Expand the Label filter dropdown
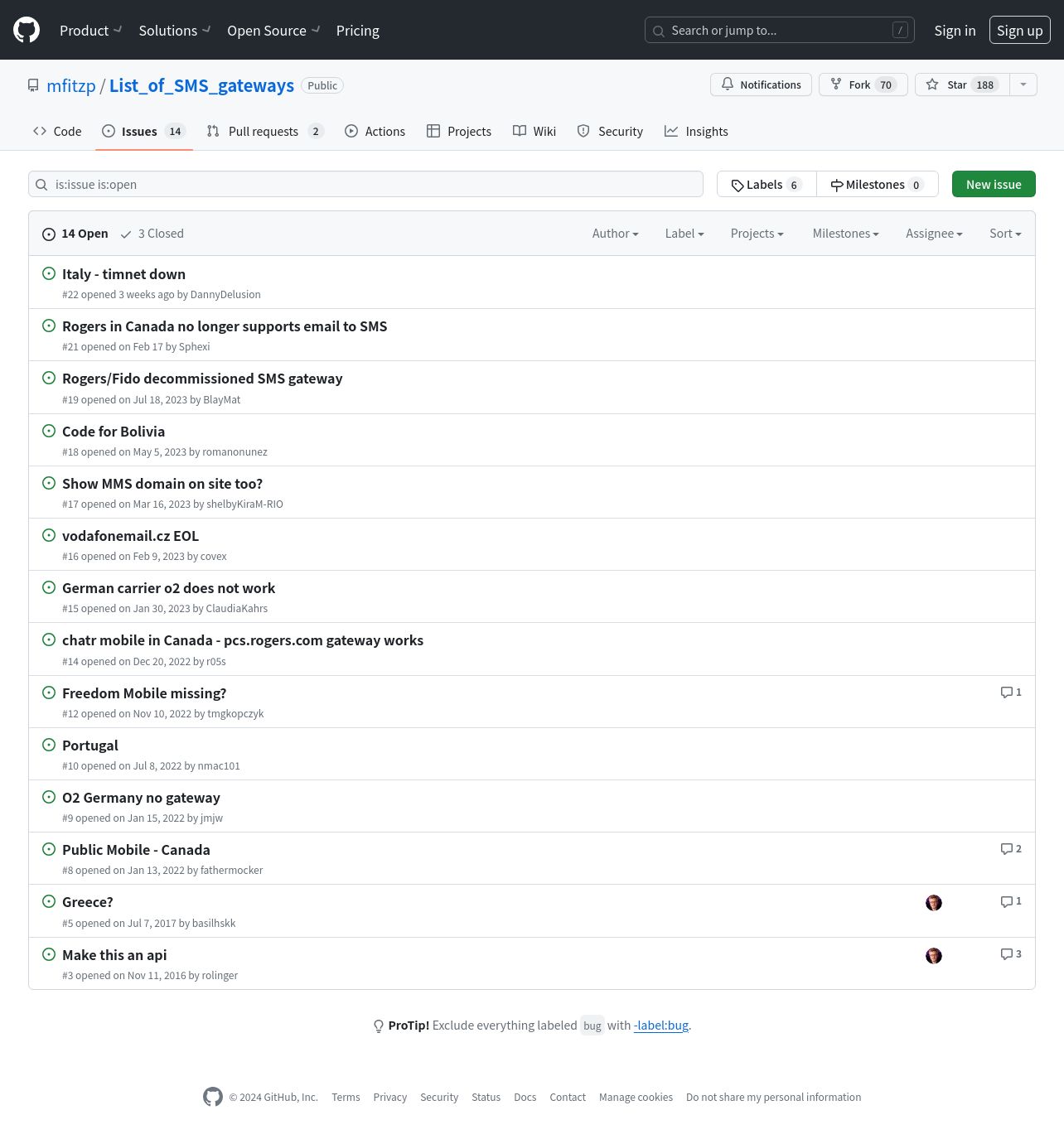1064x1139 pixels. pos(684,234)
